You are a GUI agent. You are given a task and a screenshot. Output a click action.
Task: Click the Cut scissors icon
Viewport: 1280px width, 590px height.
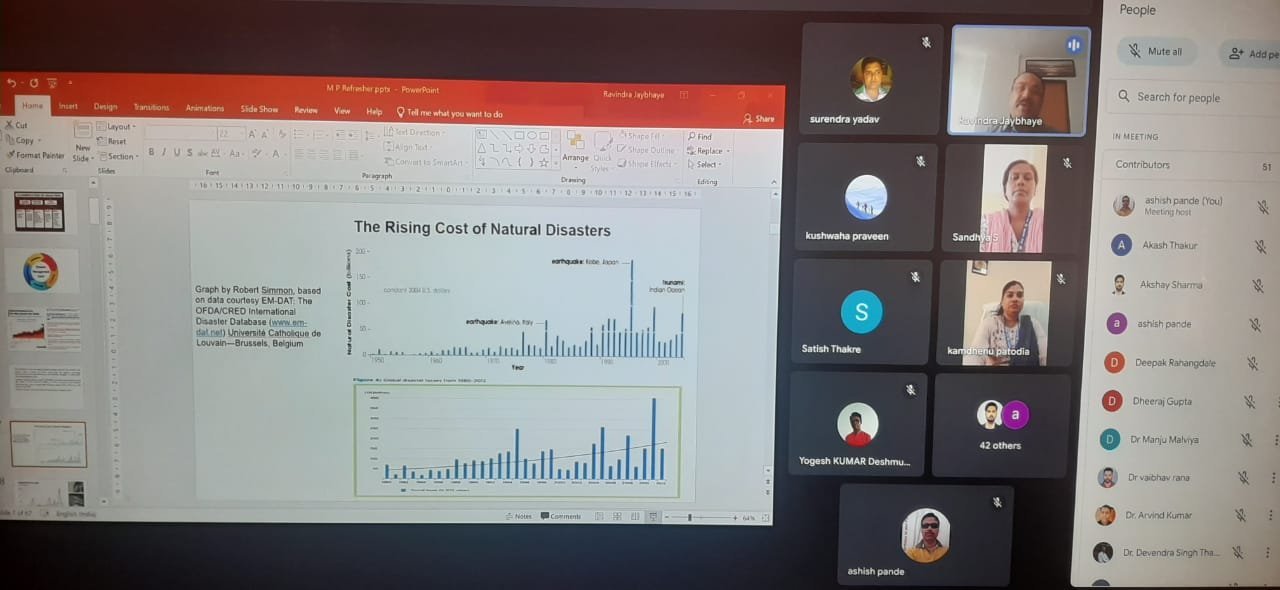[16, 126]
